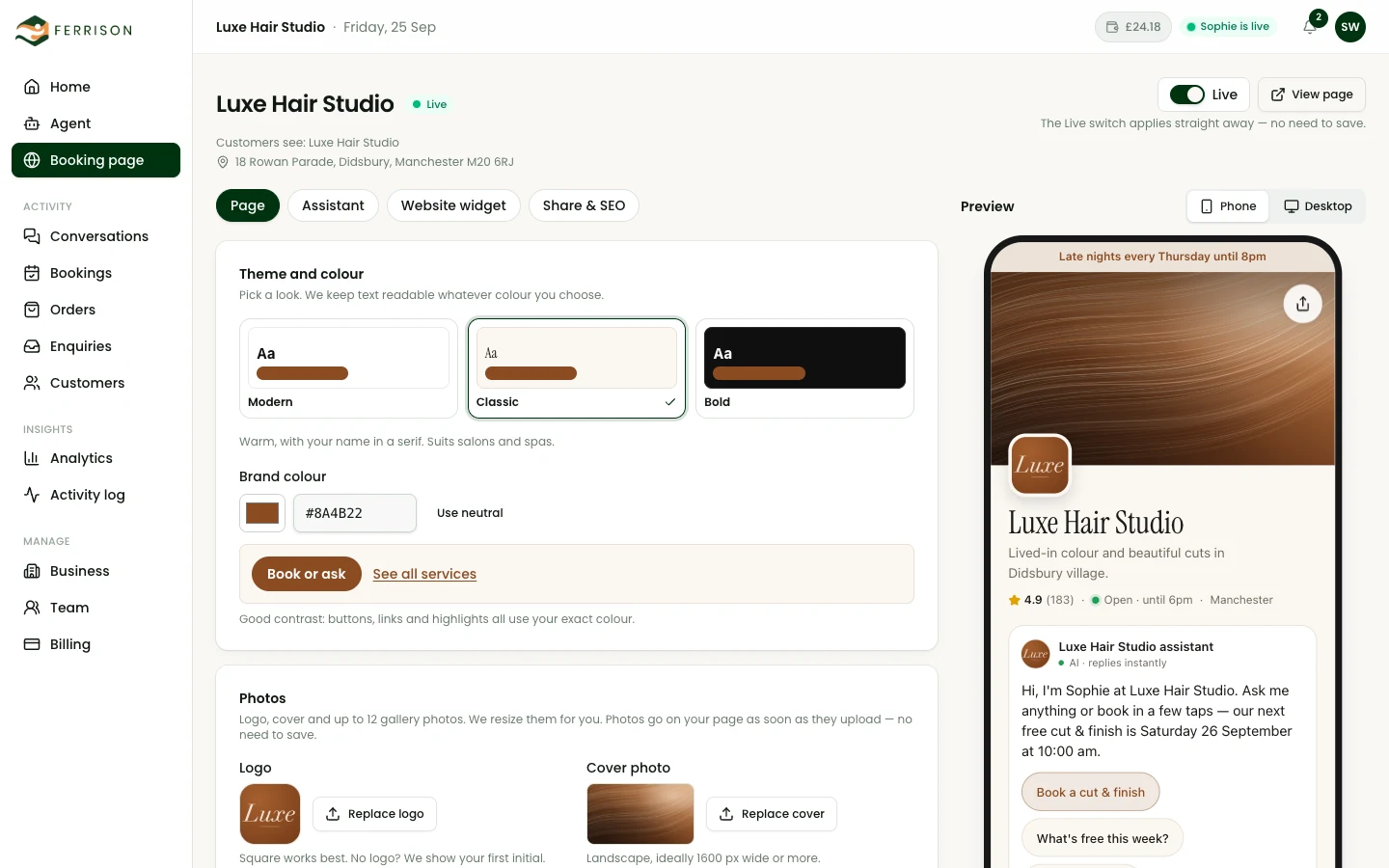The width and height of the screenshot is (1389, 868).
Task: Click the Luxe logo in phone preview
Action: click(x=1040, y=465)
